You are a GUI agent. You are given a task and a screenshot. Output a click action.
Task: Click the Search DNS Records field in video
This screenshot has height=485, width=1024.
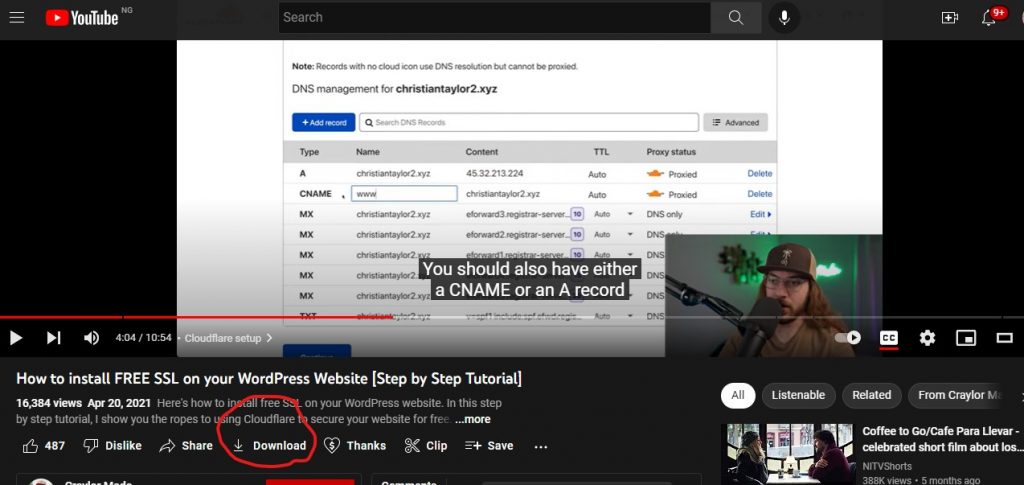click(529, 122)
